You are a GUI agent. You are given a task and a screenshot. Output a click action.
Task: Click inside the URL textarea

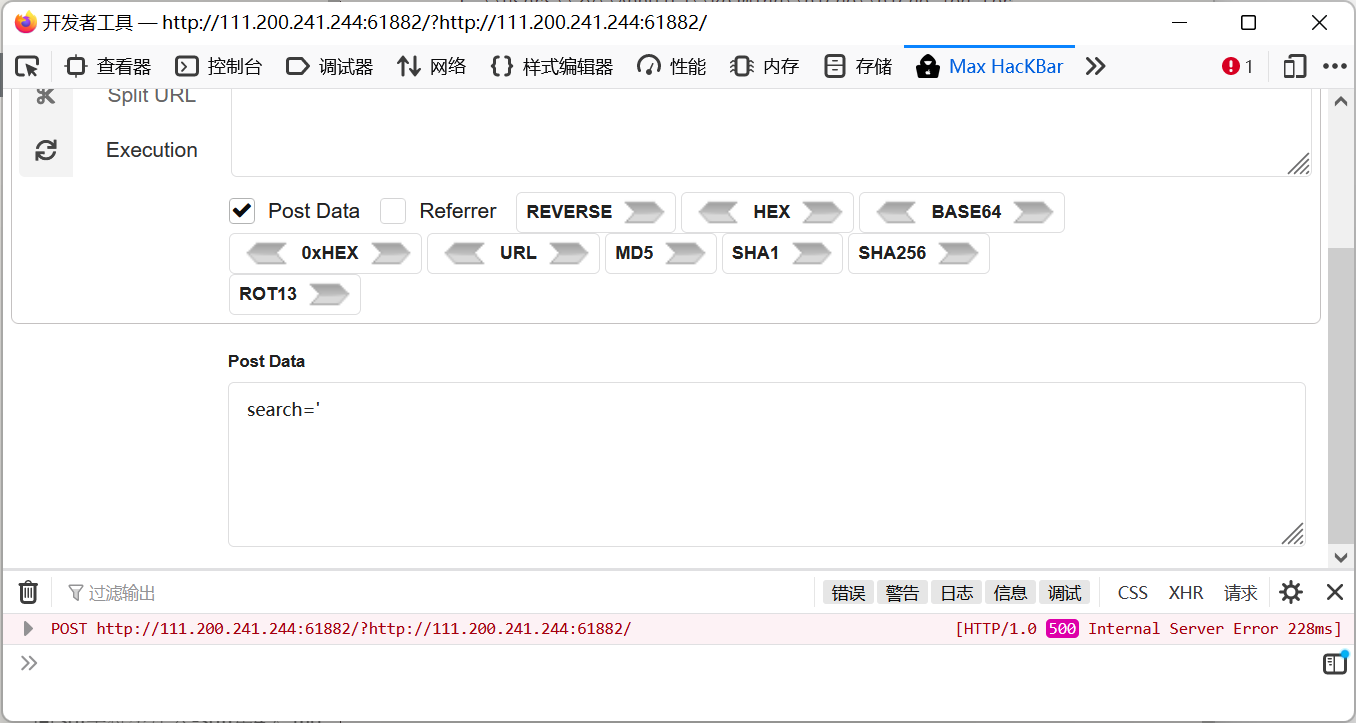(x=771, y=132)
